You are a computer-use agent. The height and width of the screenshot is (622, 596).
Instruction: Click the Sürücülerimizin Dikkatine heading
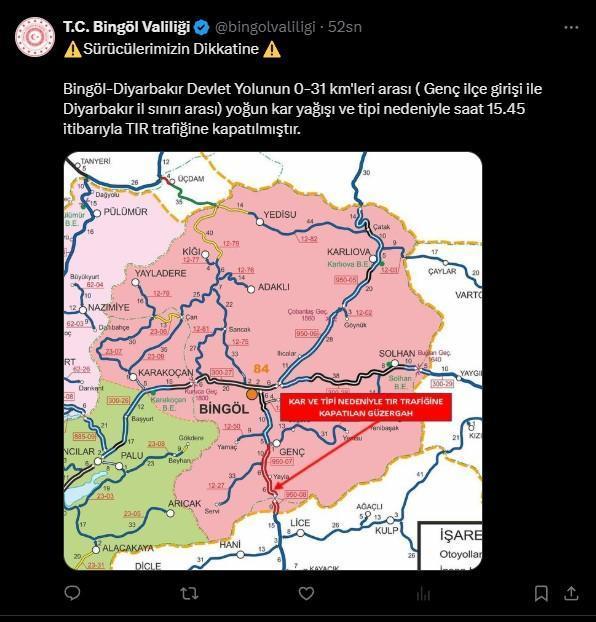pos(171,49)
